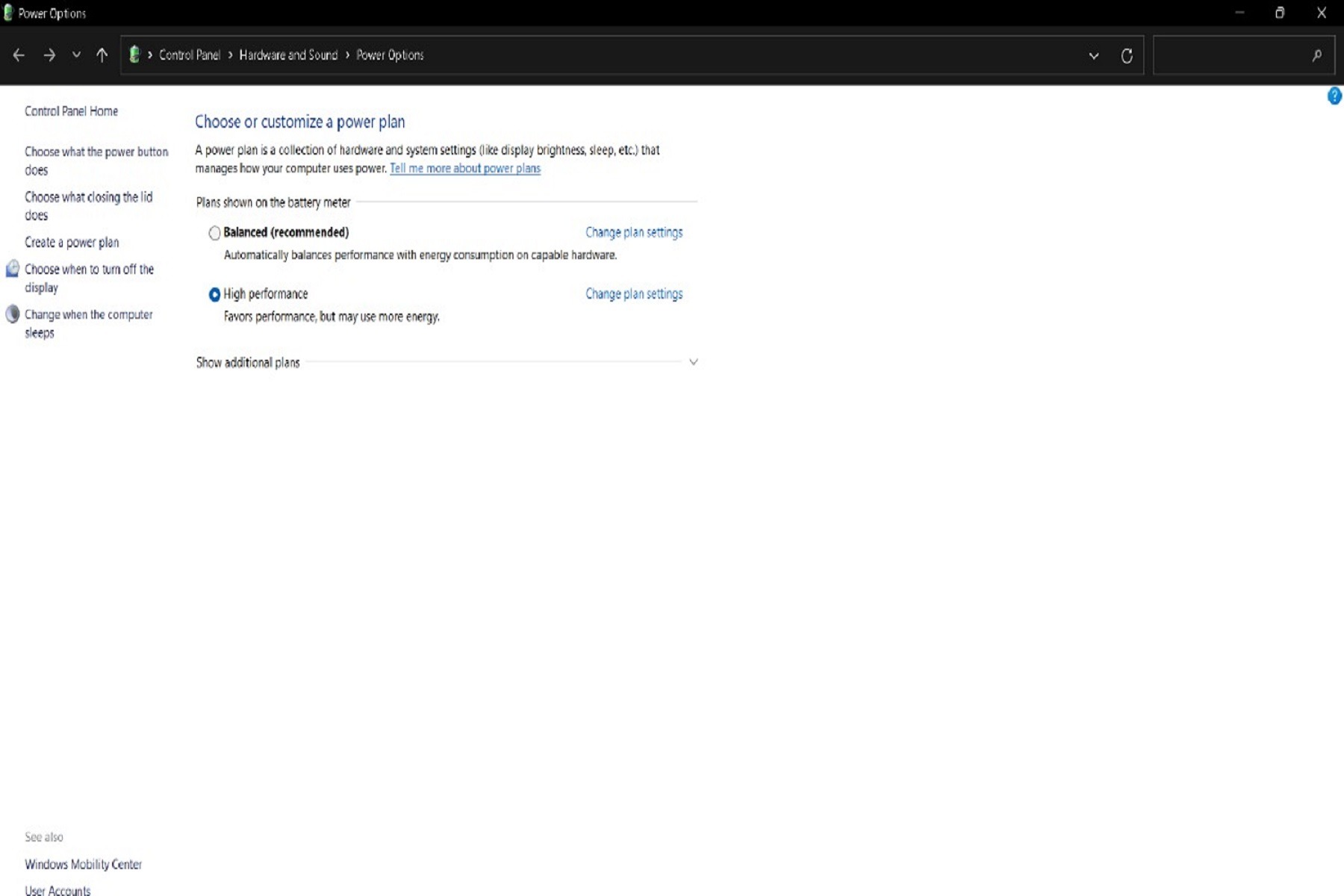
Task: Click inside the Control Panel search box
Action: click(x=1232, y=55)
